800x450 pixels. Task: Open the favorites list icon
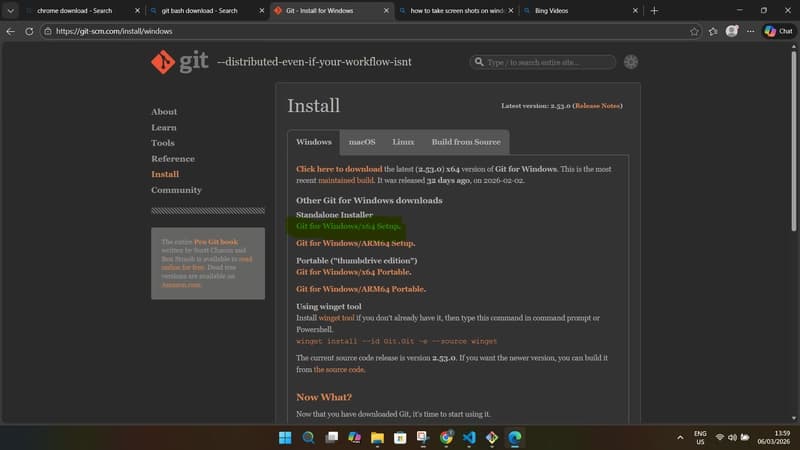pyautogui.click(x=713, y=31)
